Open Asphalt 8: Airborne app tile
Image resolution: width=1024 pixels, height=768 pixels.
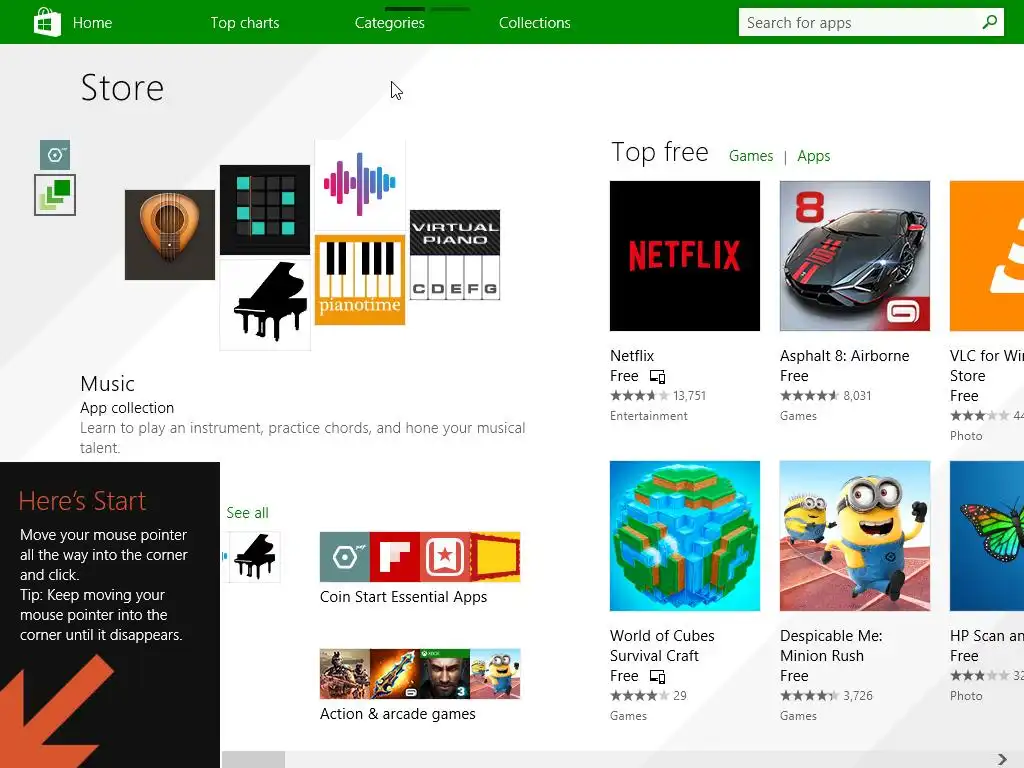[854, 256]
